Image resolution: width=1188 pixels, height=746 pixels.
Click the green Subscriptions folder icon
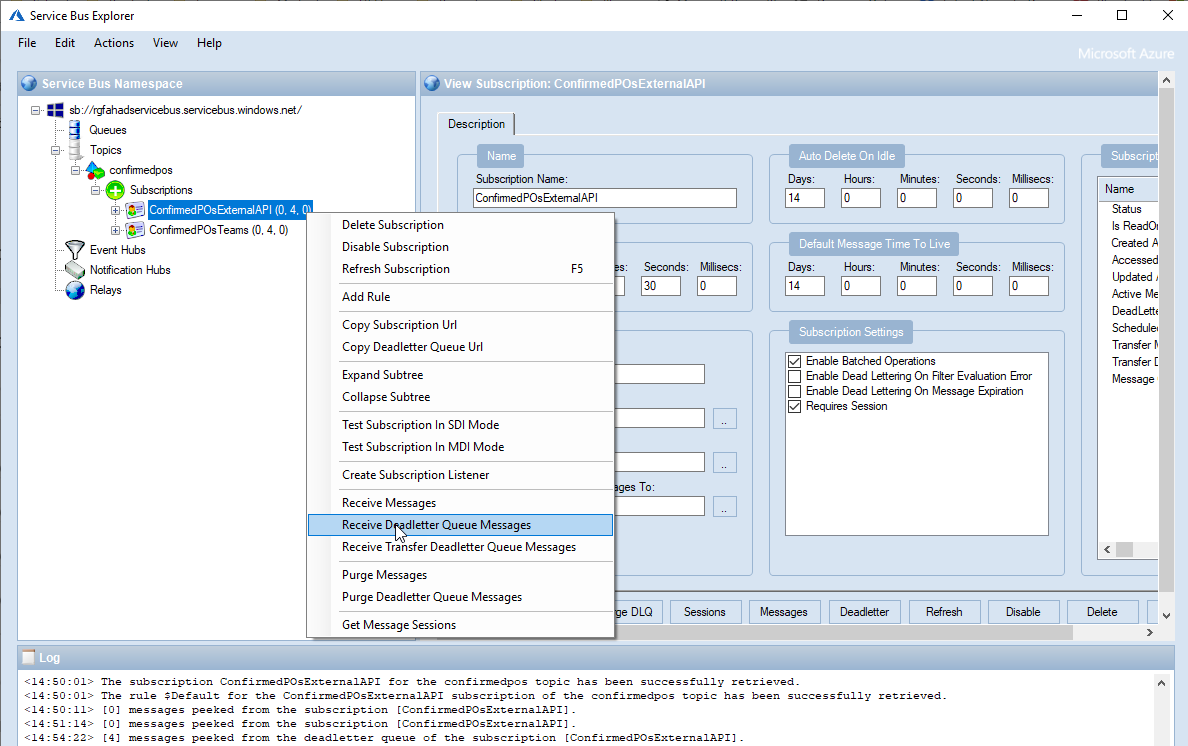pyautogui.click(x=114, y=190)
